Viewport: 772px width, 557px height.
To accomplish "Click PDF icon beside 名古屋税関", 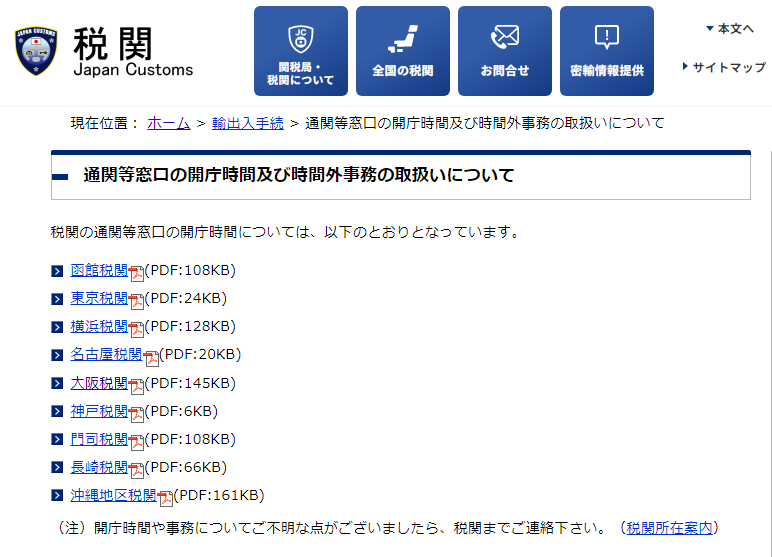I will [151, 358].
